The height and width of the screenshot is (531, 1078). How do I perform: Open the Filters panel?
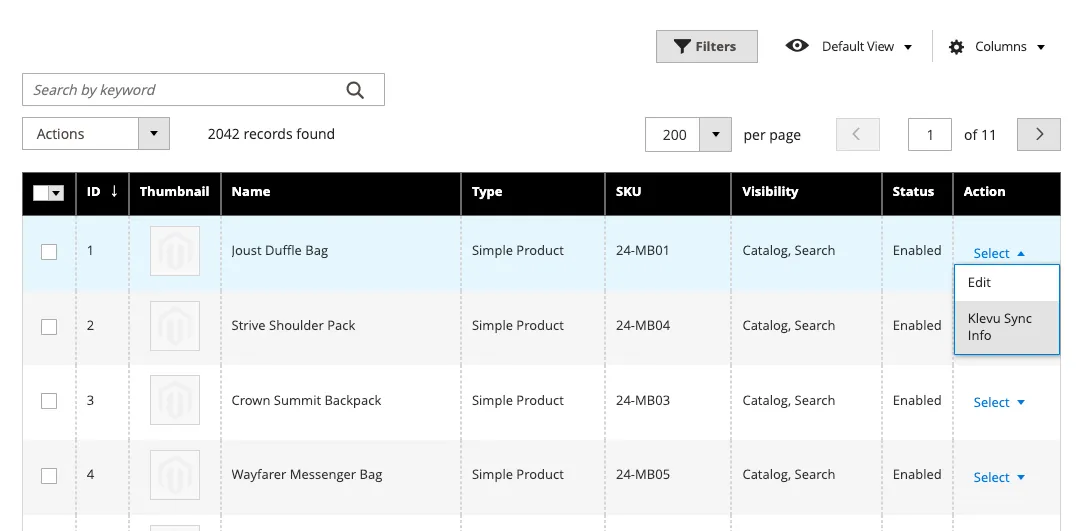(x=707, y=46)
